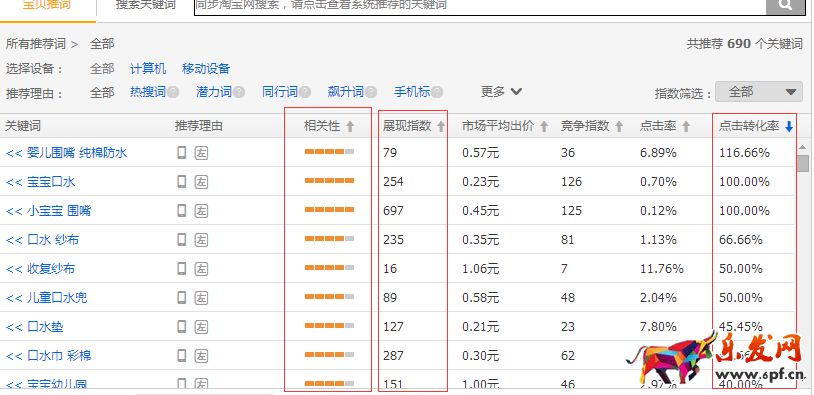
Task: Open help icon next to 飙升词
Action: [x=371, y=92]
